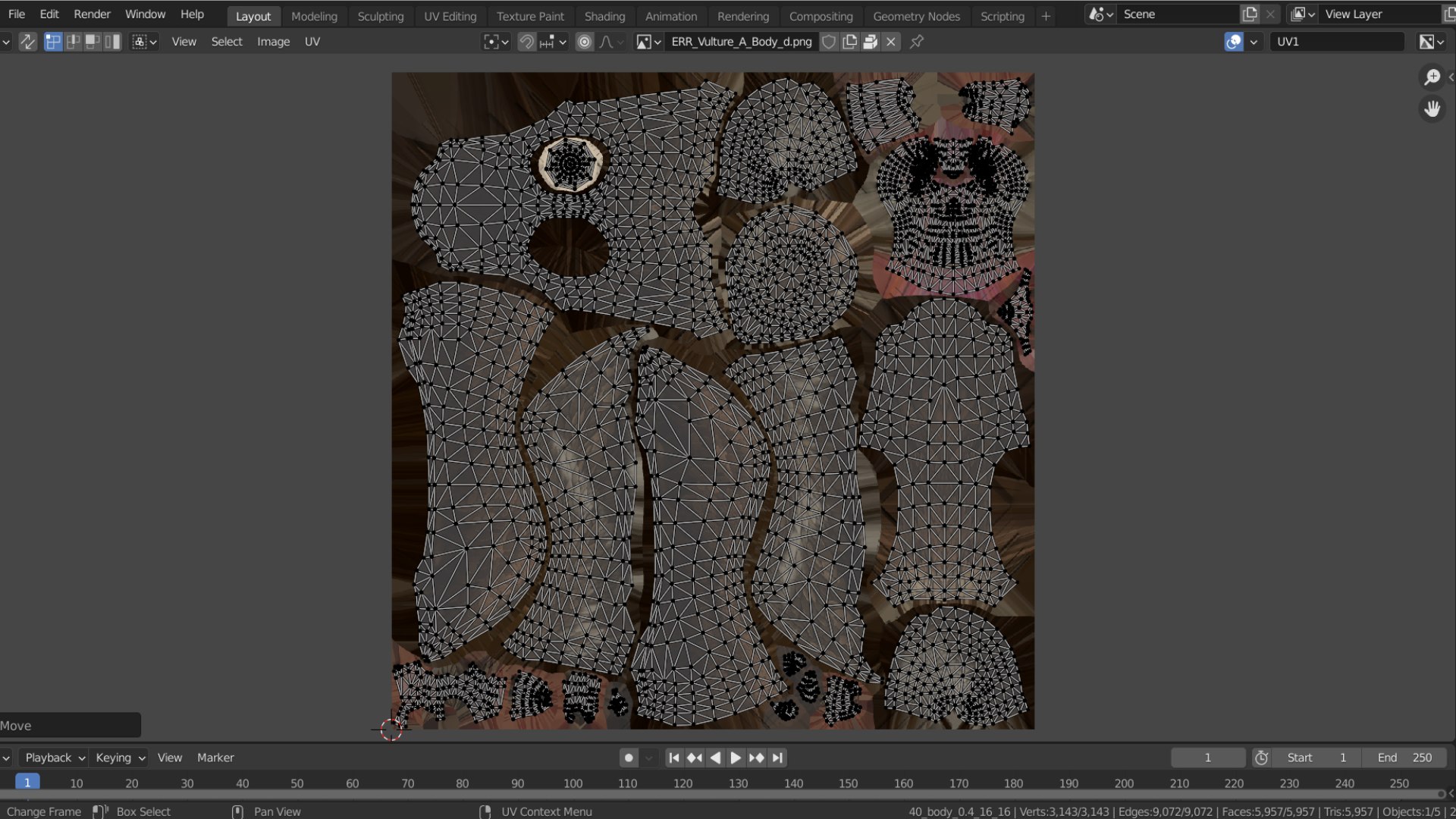Viewport: 1456px width, 819px height.
Task: Open the UV menu
Action: 312,42
